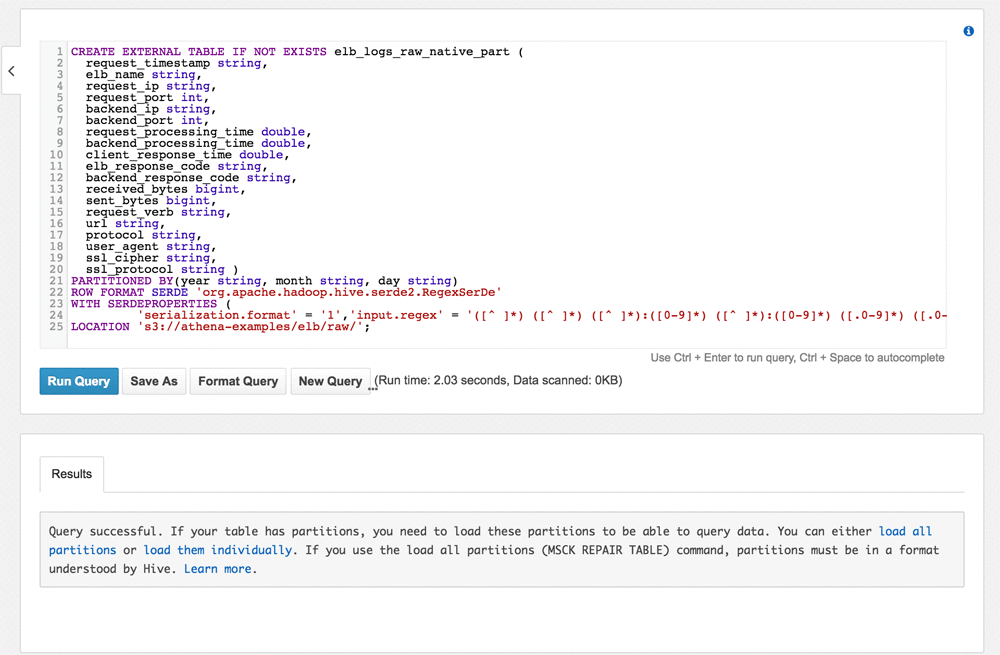Viewport: 1000px width, 655px height.
Task: Click the 'request_timestamp string' line
Action: pyautogui.click(x=177, y=63)
